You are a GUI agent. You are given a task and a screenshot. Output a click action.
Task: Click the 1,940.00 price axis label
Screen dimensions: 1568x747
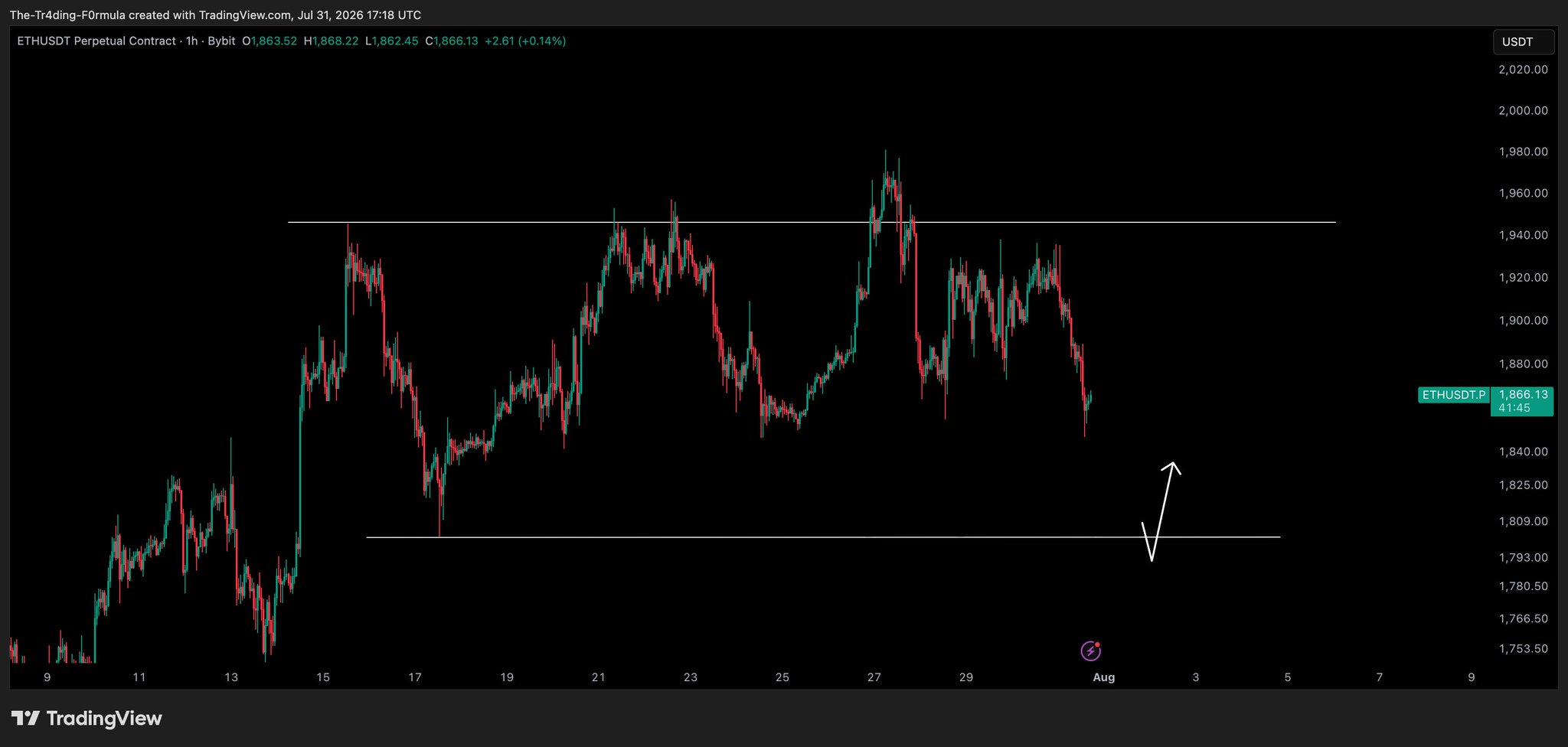pyautogui.click(x=1523, y=235)
